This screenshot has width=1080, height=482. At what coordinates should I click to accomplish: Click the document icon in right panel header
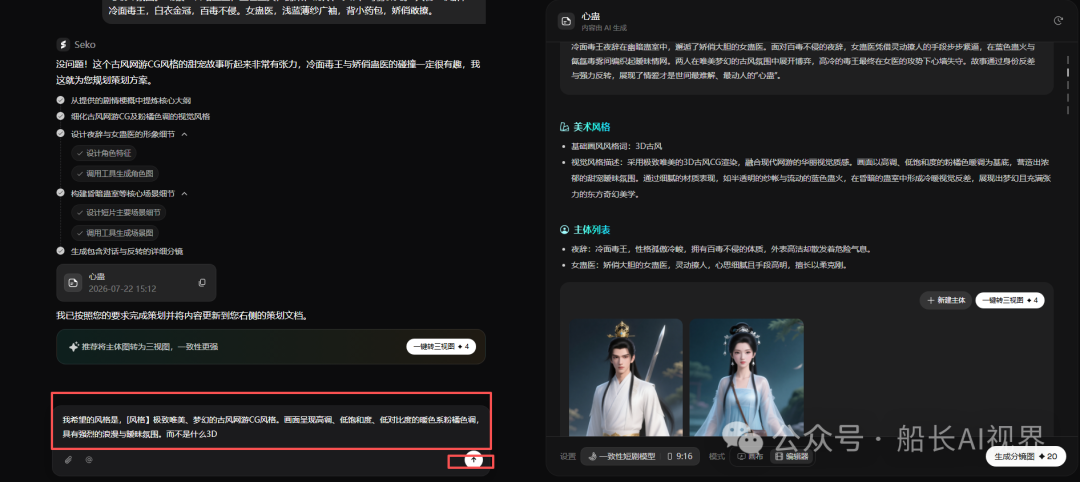[566, 21]
